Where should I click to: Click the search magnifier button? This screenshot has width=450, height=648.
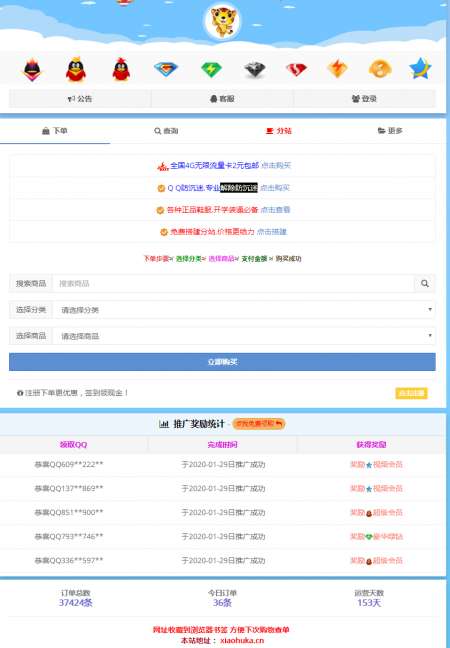click(424, 284)
